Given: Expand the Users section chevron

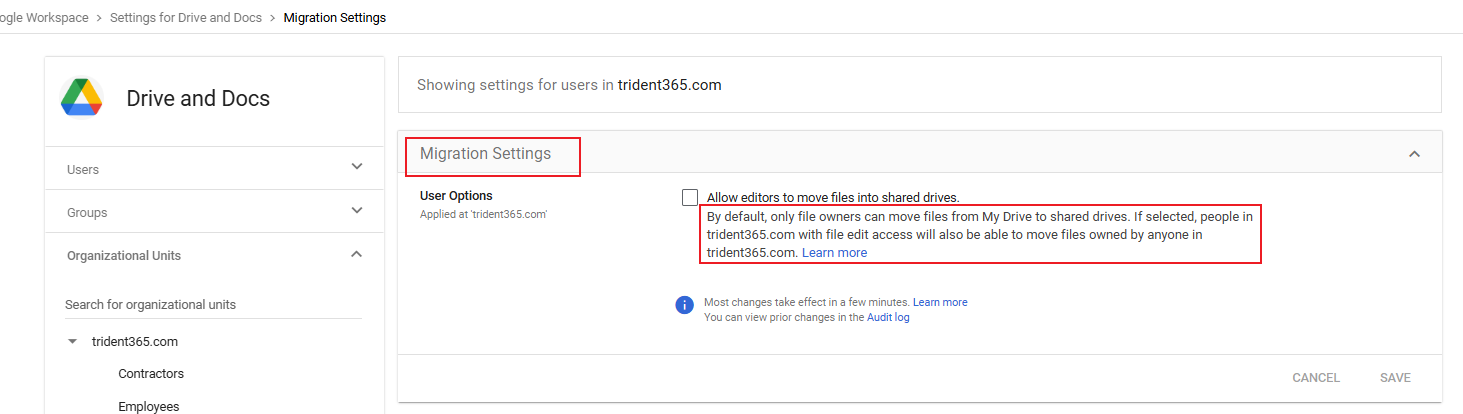Looking at the screenshot, I should pyautogui.click(x=357, y=168).
